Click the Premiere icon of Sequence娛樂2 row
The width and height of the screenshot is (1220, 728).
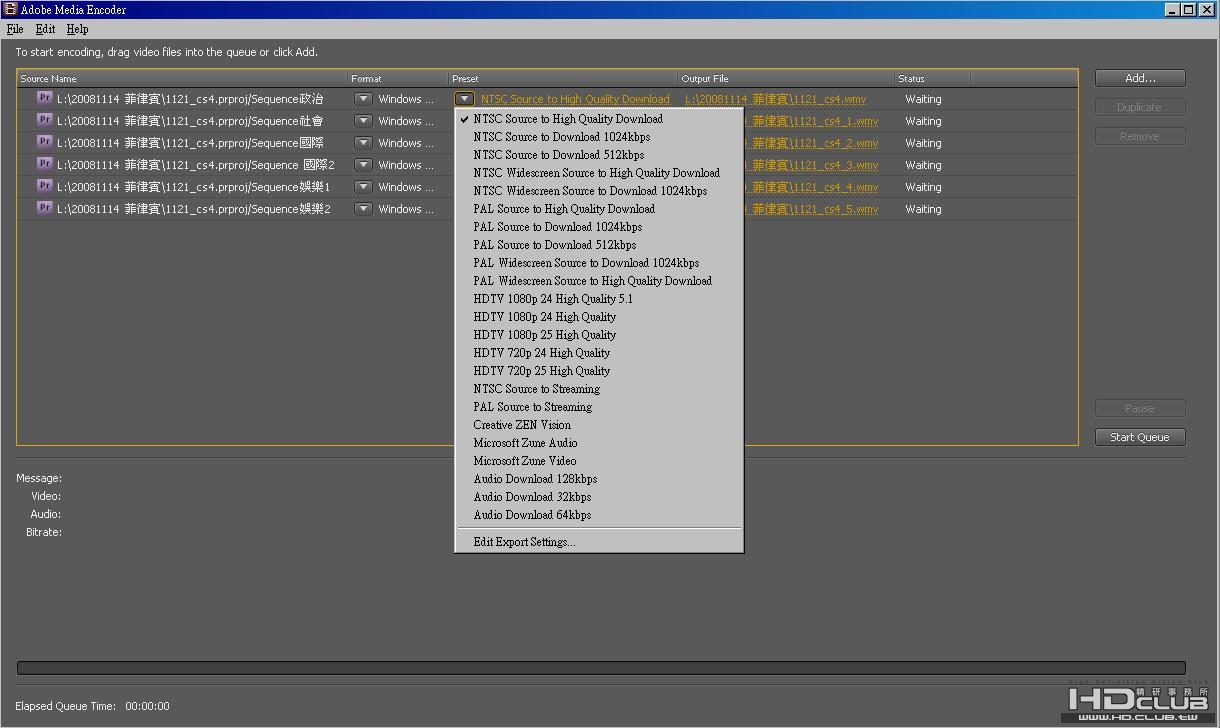coord(44,208)
